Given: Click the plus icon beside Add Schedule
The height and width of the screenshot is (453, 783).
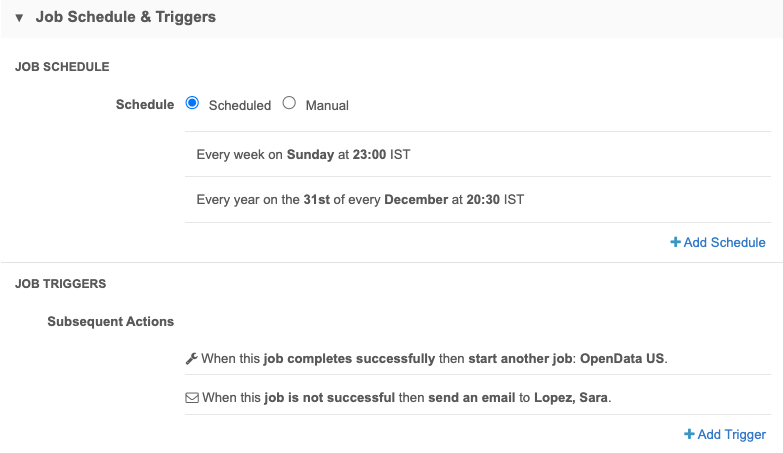Looking at the screenshot, I should pyautogui.click(x=675, y=242).
